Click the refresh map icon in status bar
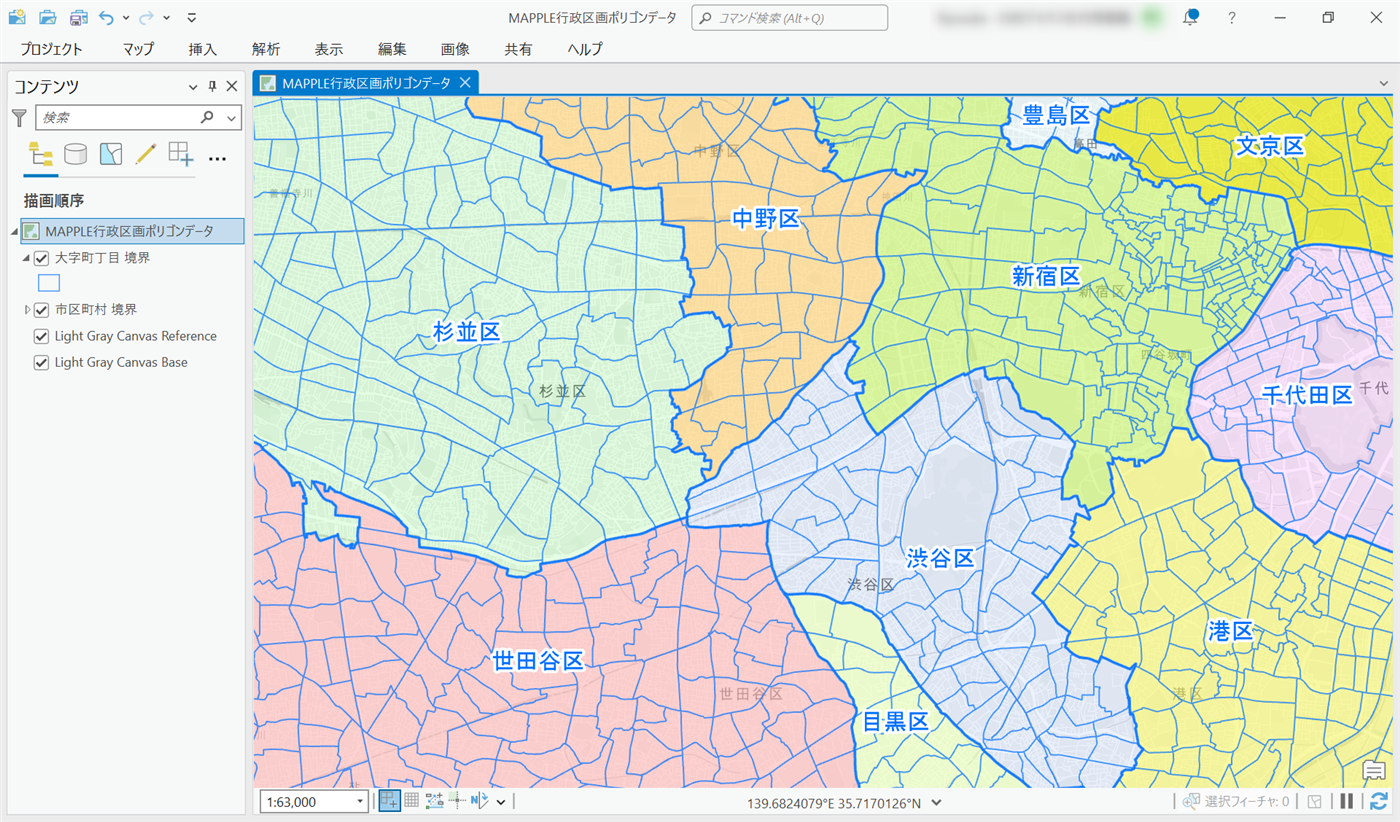The width and height of the screenshot is (1400, 822). click(x=1379, y=801)
